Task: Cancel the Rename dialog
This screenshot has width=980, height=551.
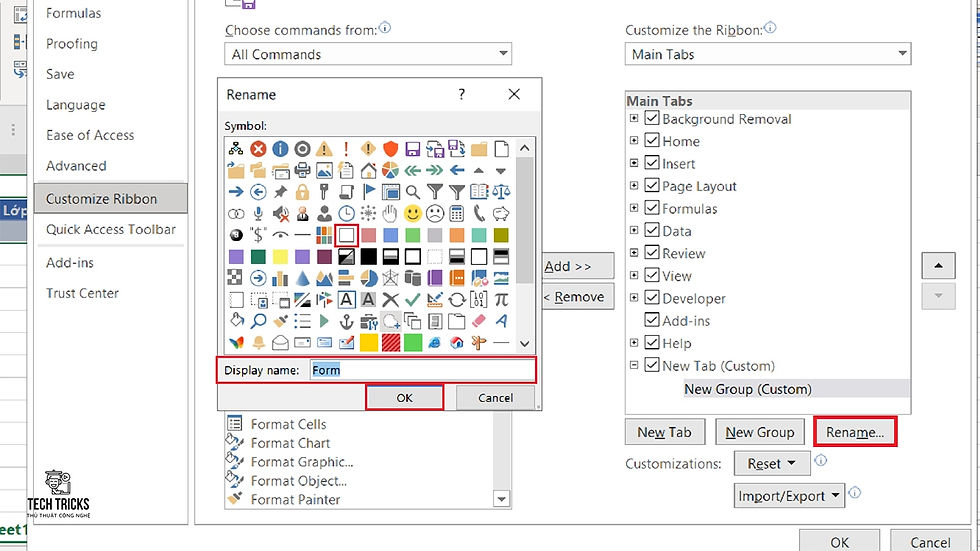Action: [x=496, y=397]
